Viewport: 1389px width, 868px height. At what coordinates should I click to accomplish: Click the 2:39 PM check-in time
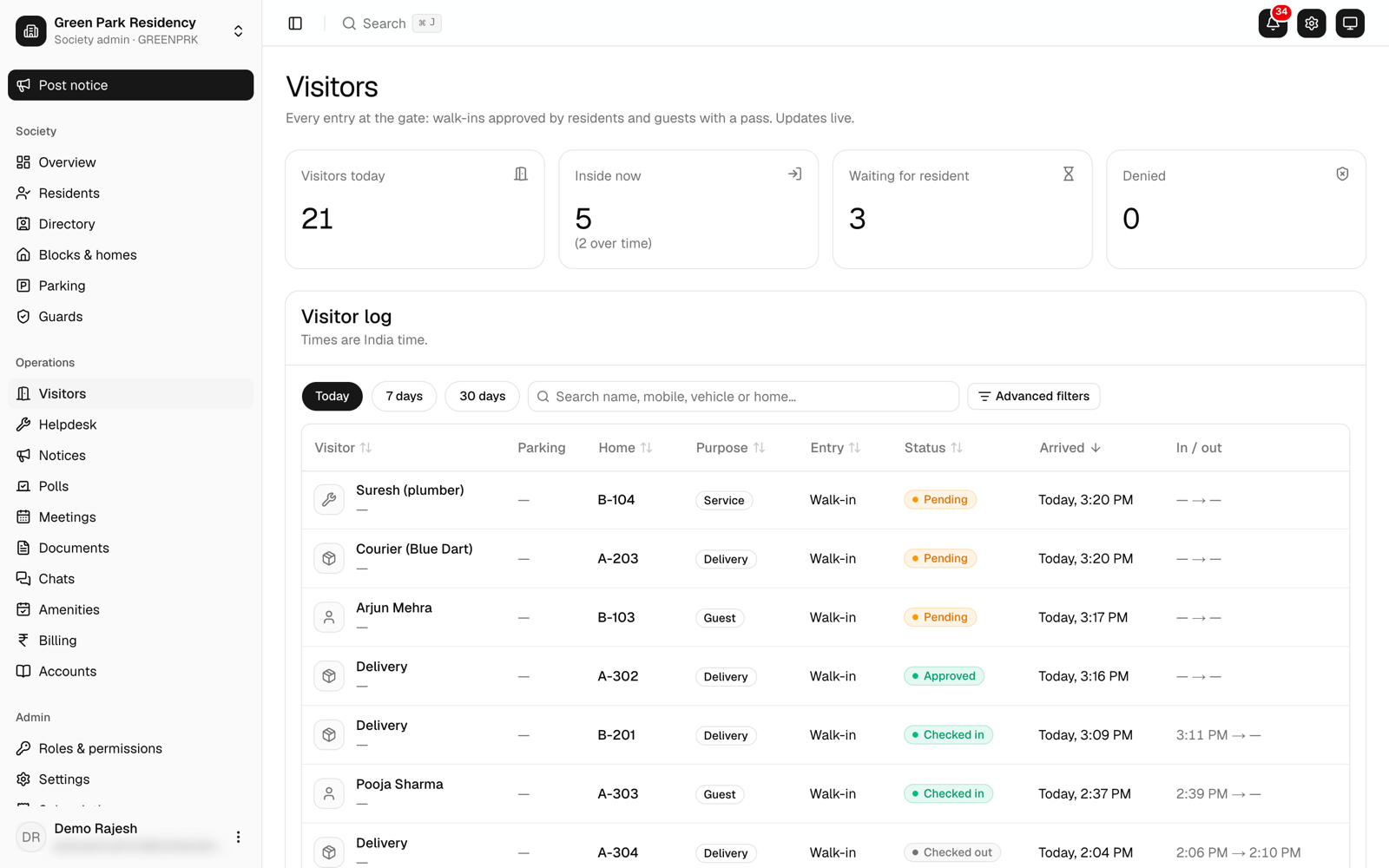(x=1201, y=793)
